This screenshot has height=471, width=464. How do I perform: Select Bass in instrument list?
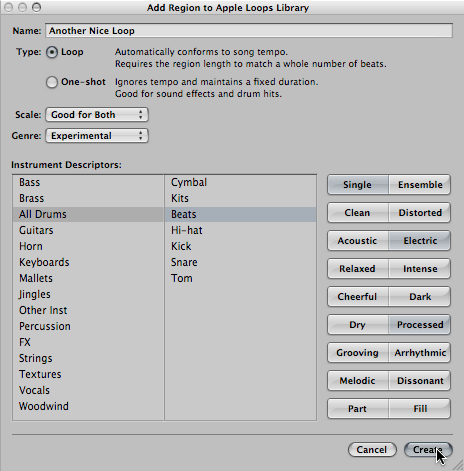(x=88, y=182)
